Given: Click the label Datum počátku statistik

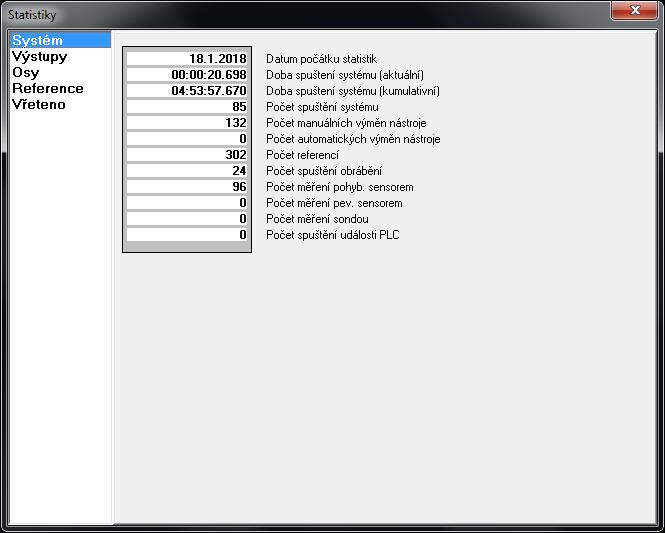Looking at the screenshot, I should 321,59.
